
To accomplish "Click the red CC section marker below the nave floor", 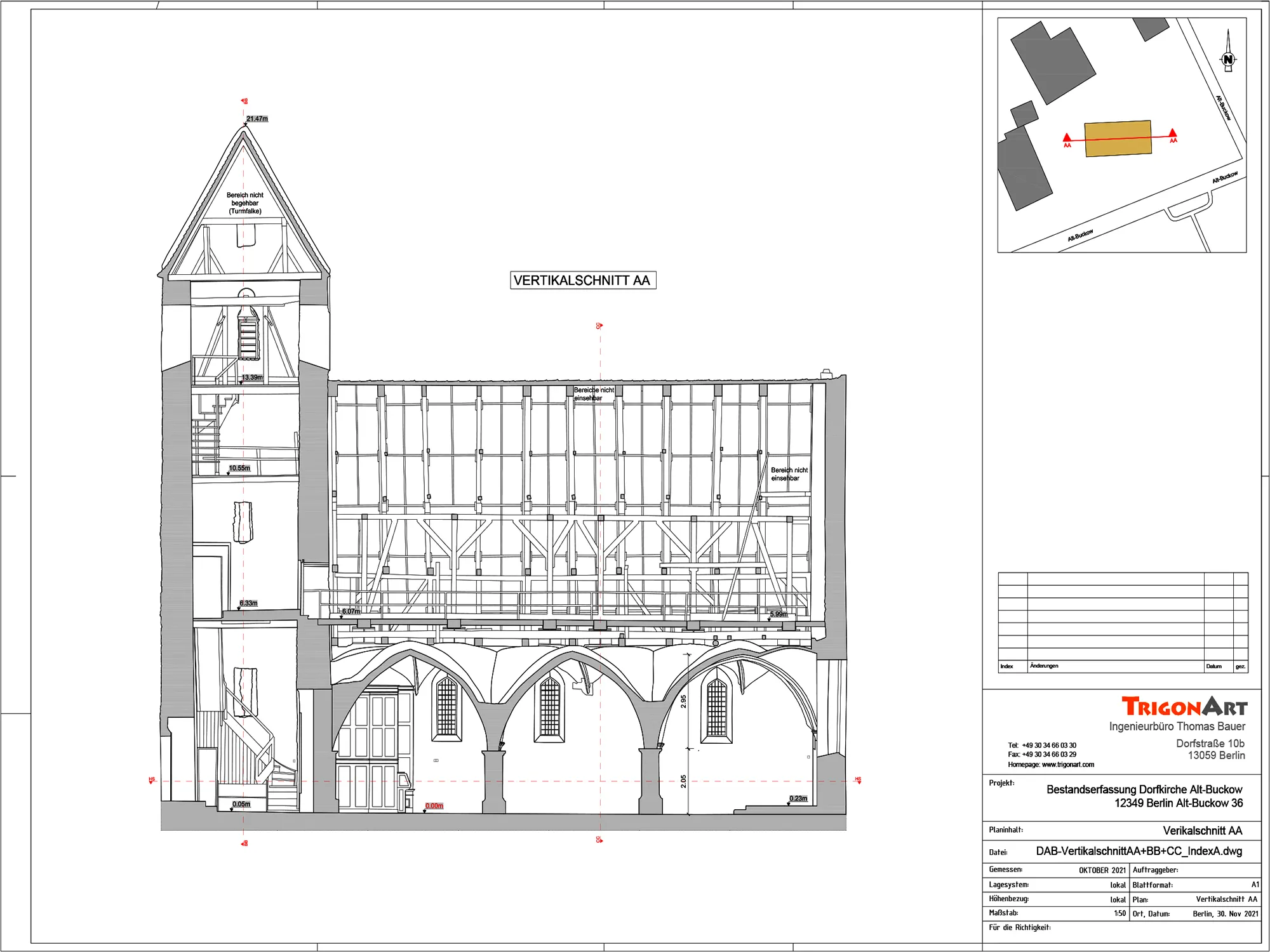I will coord(599,840).
